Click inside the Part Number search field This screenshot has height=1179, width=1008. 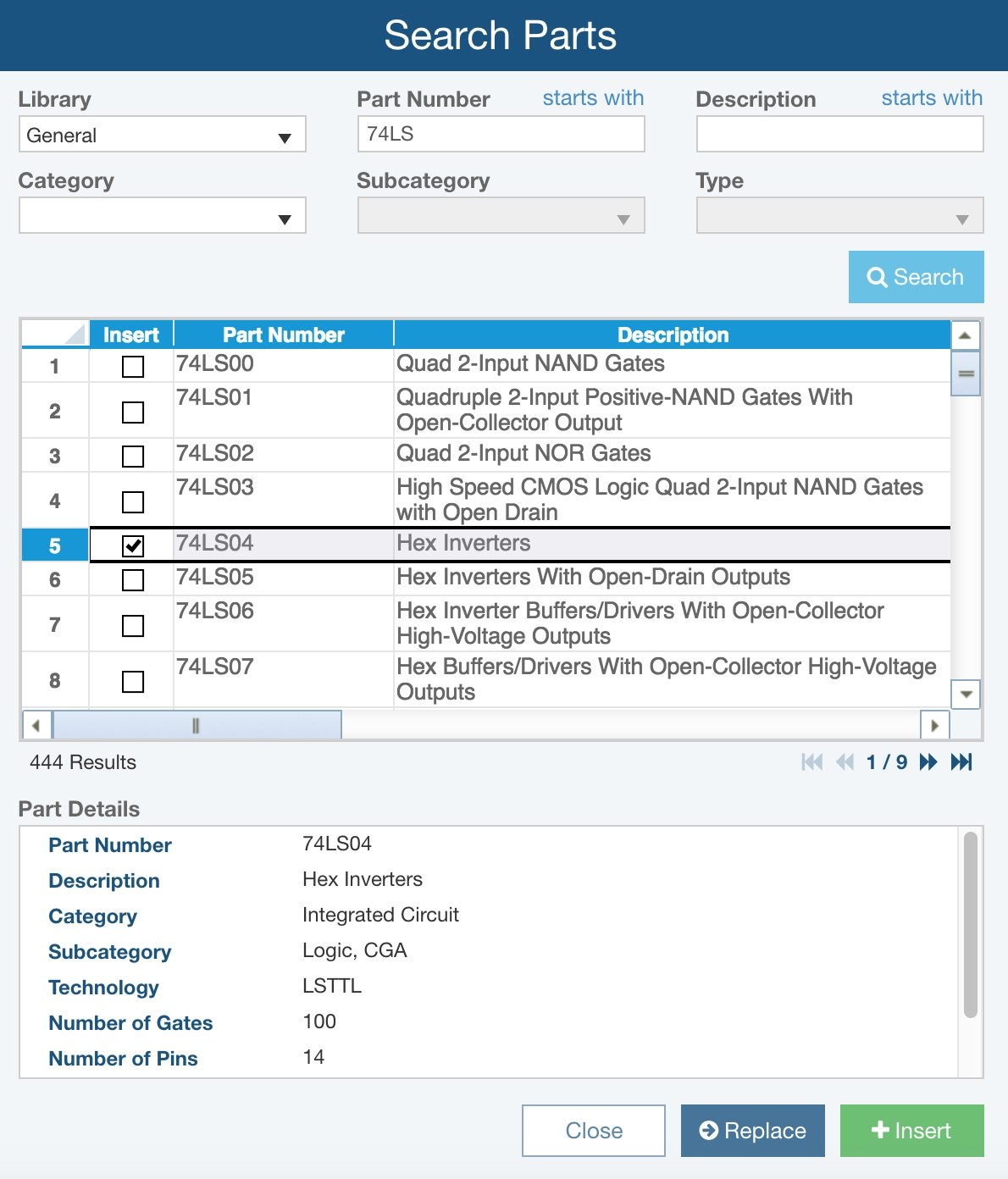click(500, 133)
